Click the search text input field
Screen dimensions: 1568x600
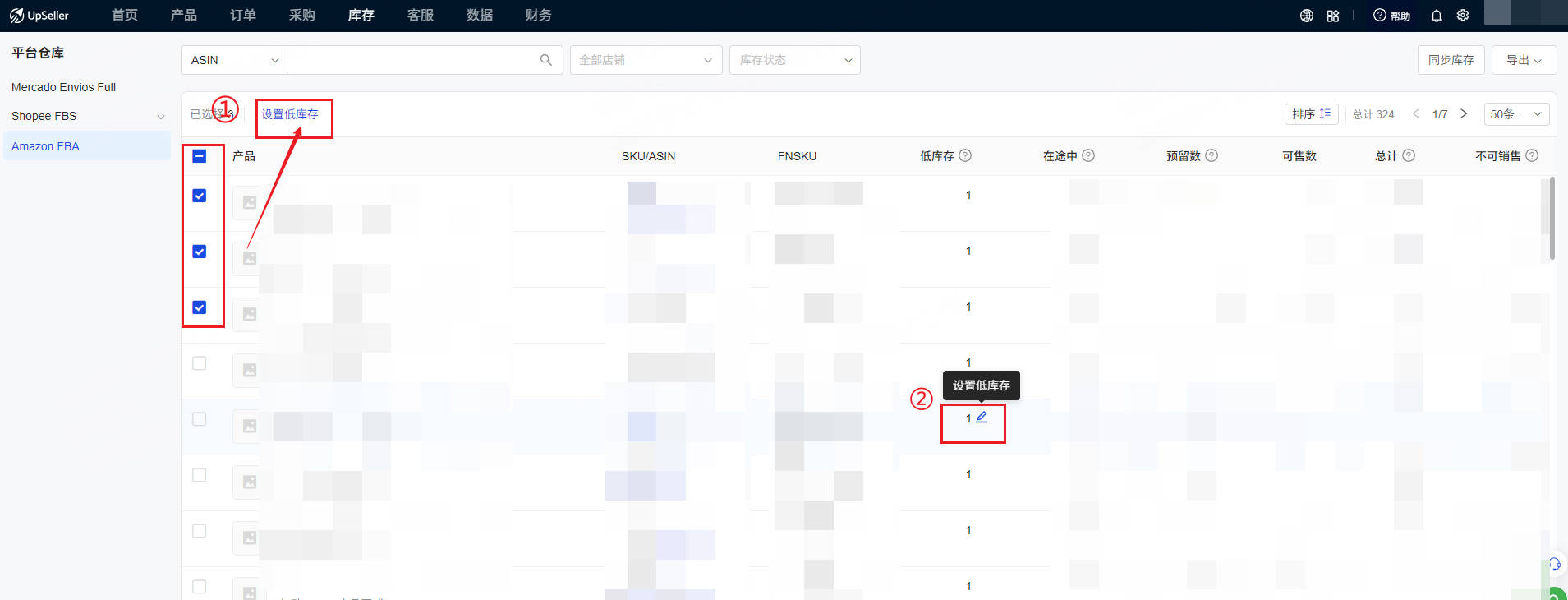413,60
